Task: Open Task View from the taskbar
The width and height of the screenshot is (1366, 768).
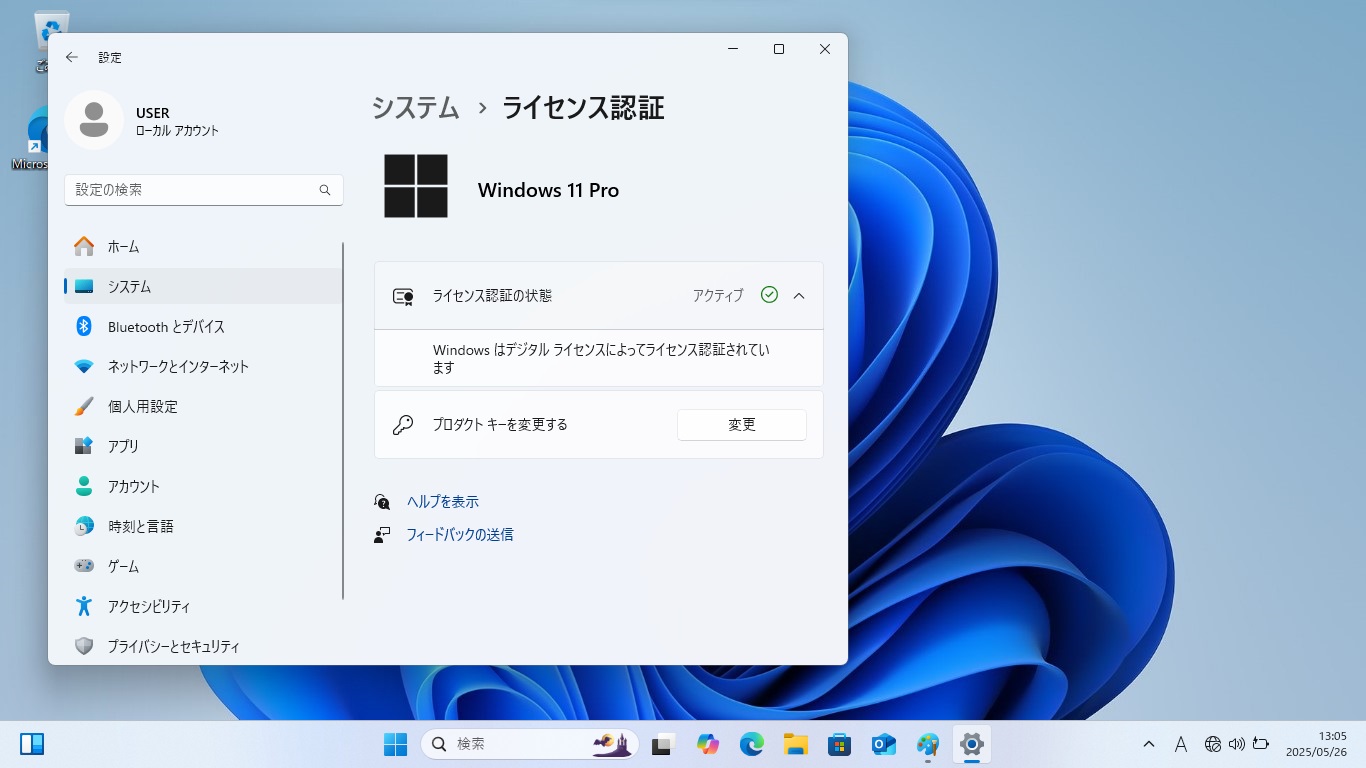Action: (x=662, y=744)
